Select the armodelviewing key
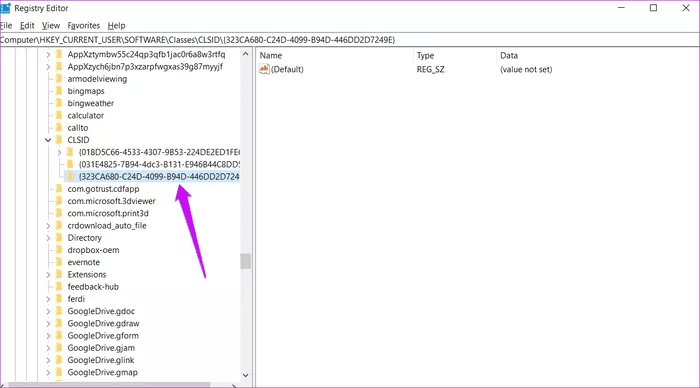The width and height of the screenshot is (700, 388). [x=97, y=79]
